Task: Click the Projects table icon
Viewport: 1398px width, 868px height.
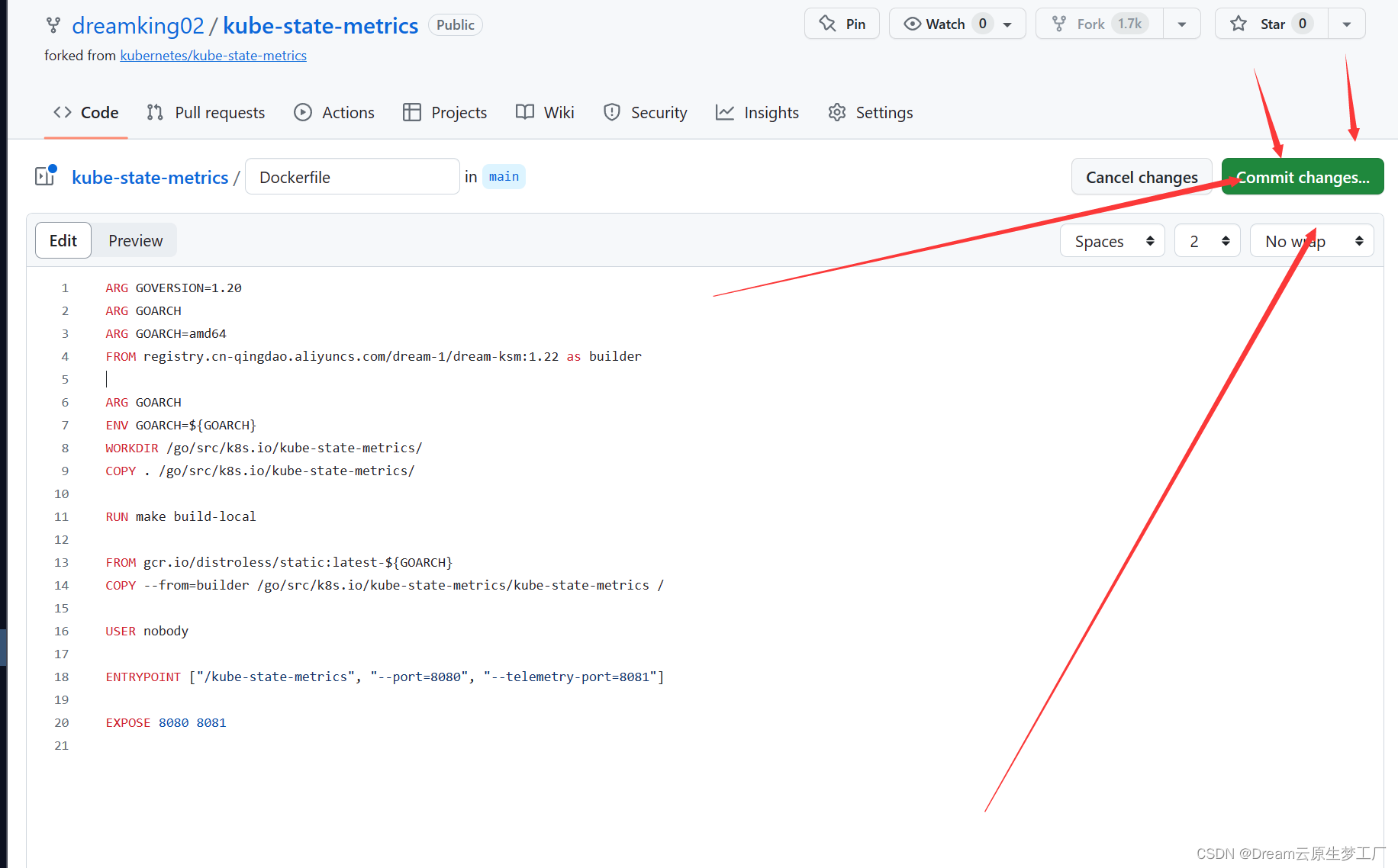Action: click(412, 112)
